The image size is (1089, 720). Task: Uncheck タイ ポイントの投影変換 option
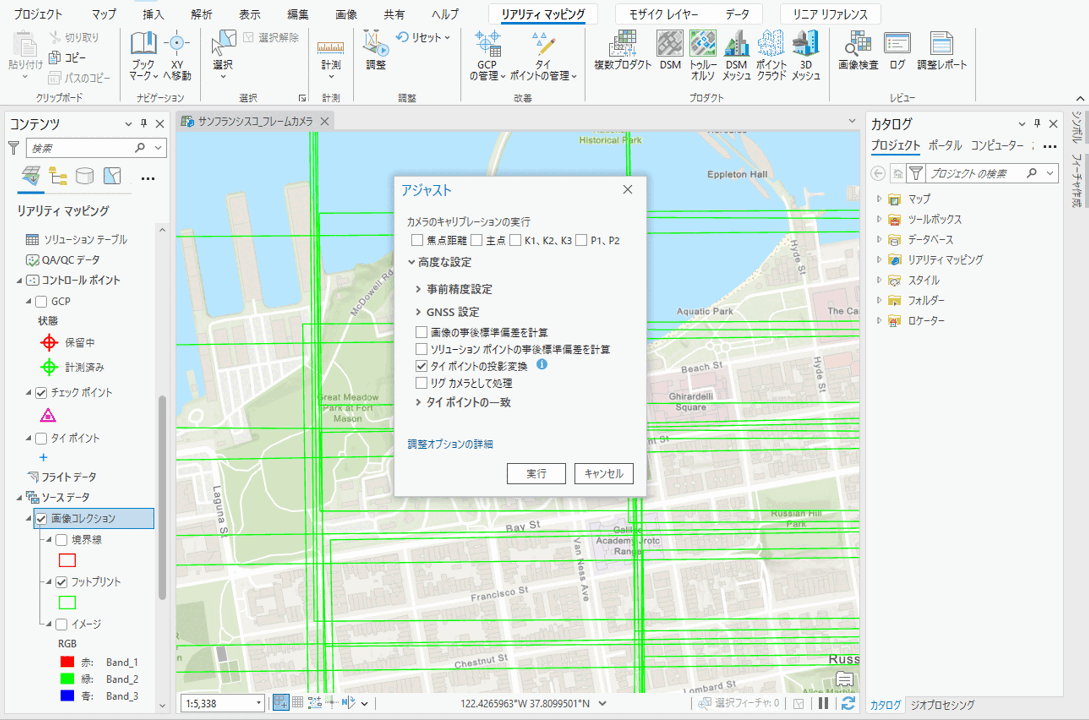coord(422,367)
